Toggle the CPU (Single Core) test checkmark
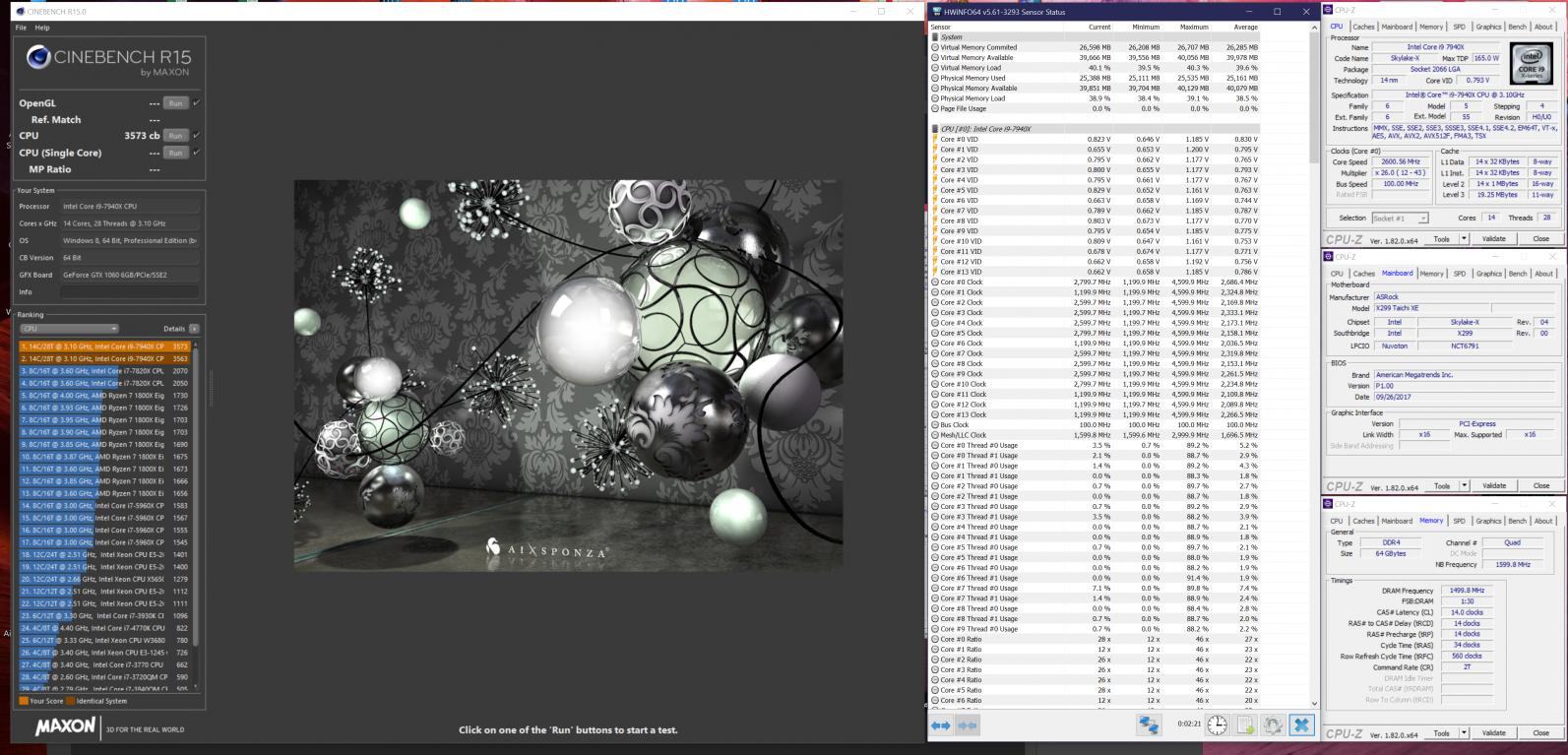This screenshot has height=755, width=1568. tap(196, 153)
